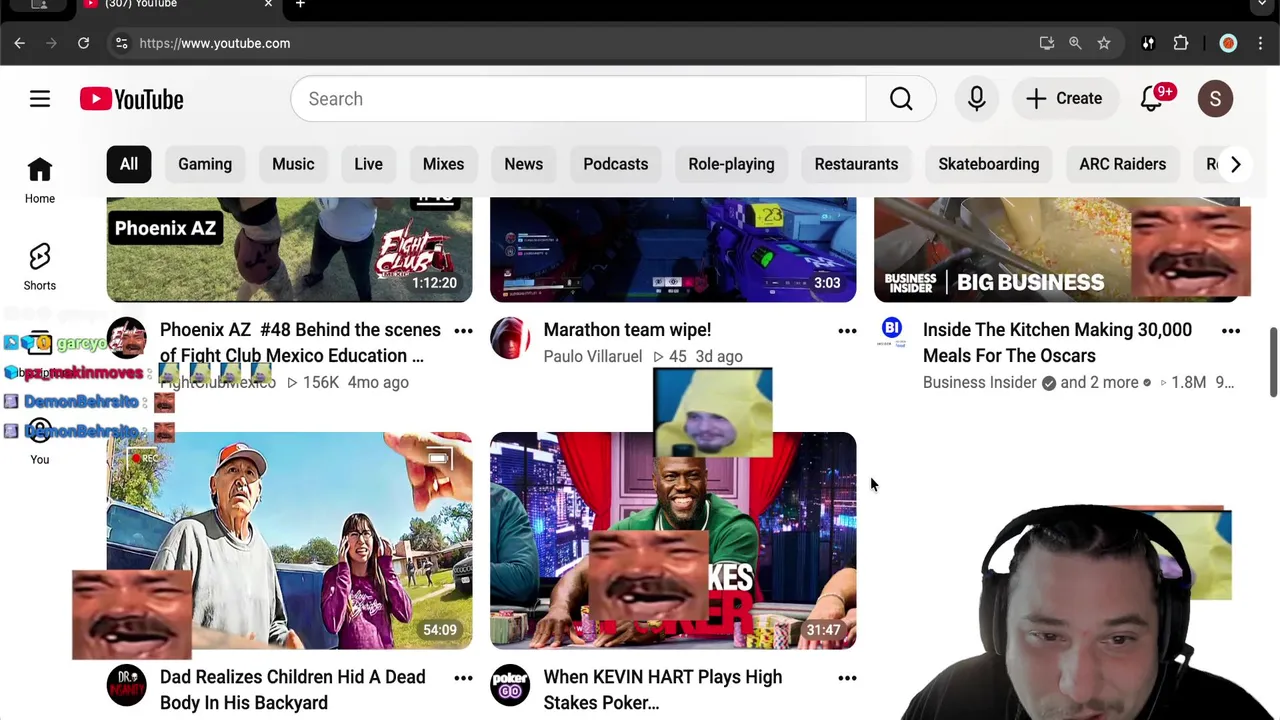Open the browser zoom magnifier icon
Viewport: 1280px width, 720px height.
click(x=1075, y=43)
